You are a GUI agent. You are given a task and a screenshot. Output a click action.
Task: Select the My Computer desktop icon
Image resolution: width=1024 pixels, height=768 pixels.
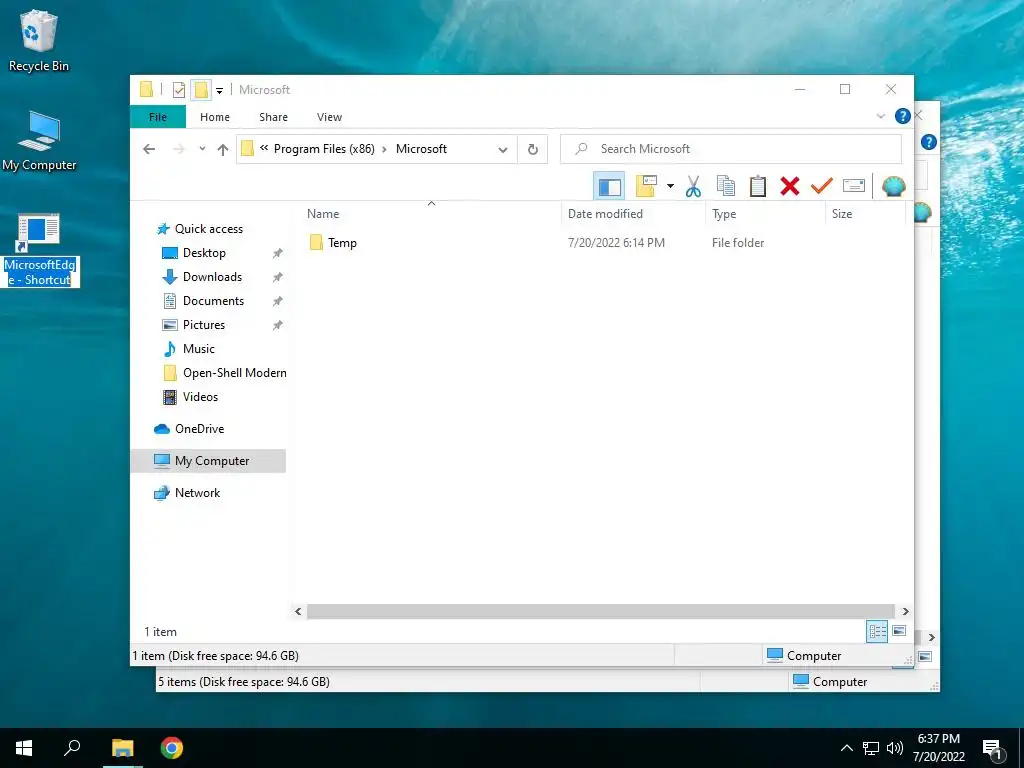point(39,140)
